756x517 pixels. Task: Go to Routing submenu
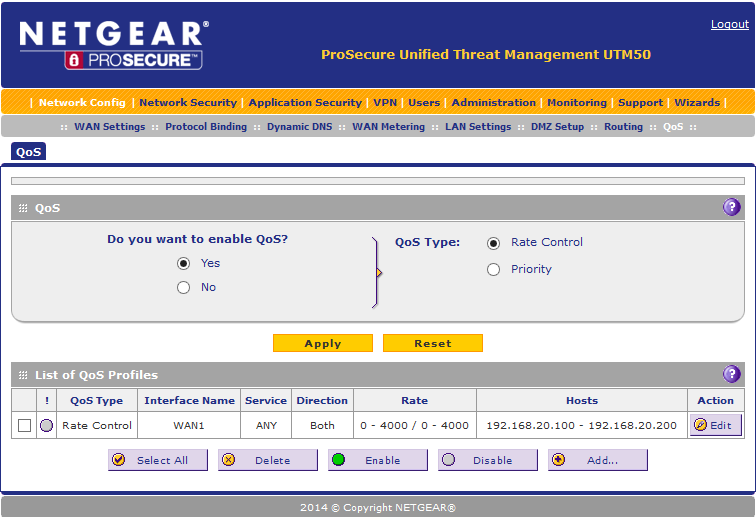623,126
